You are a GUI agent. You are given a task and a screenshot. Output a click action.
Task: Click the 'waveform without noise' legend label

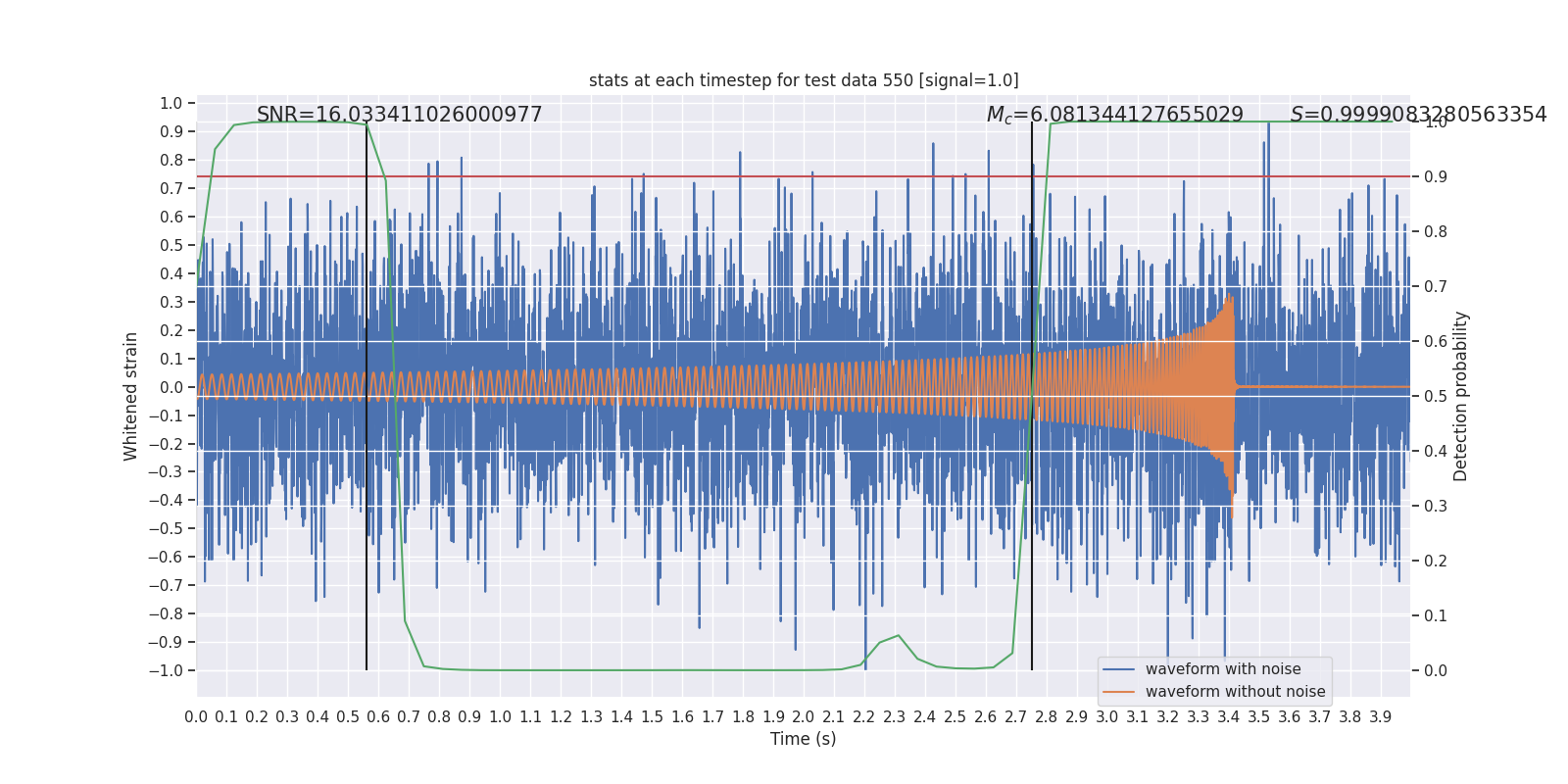click(1235, 692)
